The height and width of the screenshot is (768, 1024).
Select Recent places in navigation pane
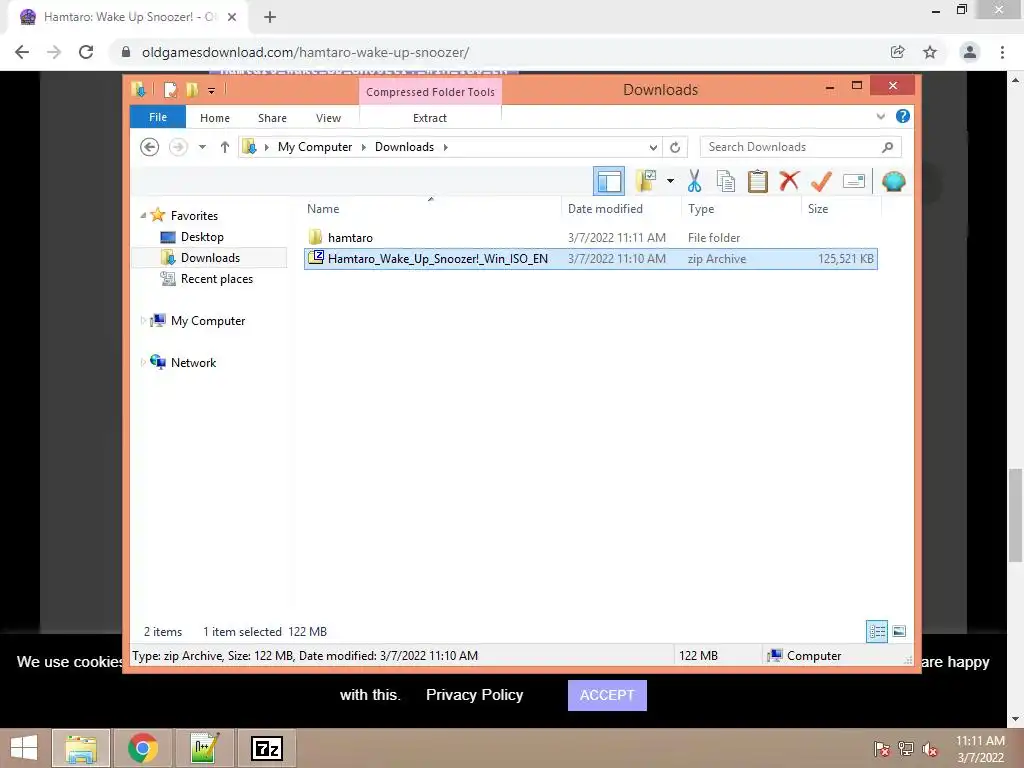pos(216,279)
